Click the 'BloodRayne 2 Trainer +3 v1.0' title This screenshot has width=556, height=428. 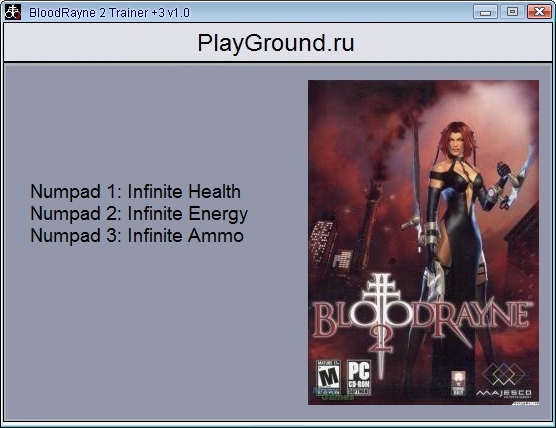[109, 13]
